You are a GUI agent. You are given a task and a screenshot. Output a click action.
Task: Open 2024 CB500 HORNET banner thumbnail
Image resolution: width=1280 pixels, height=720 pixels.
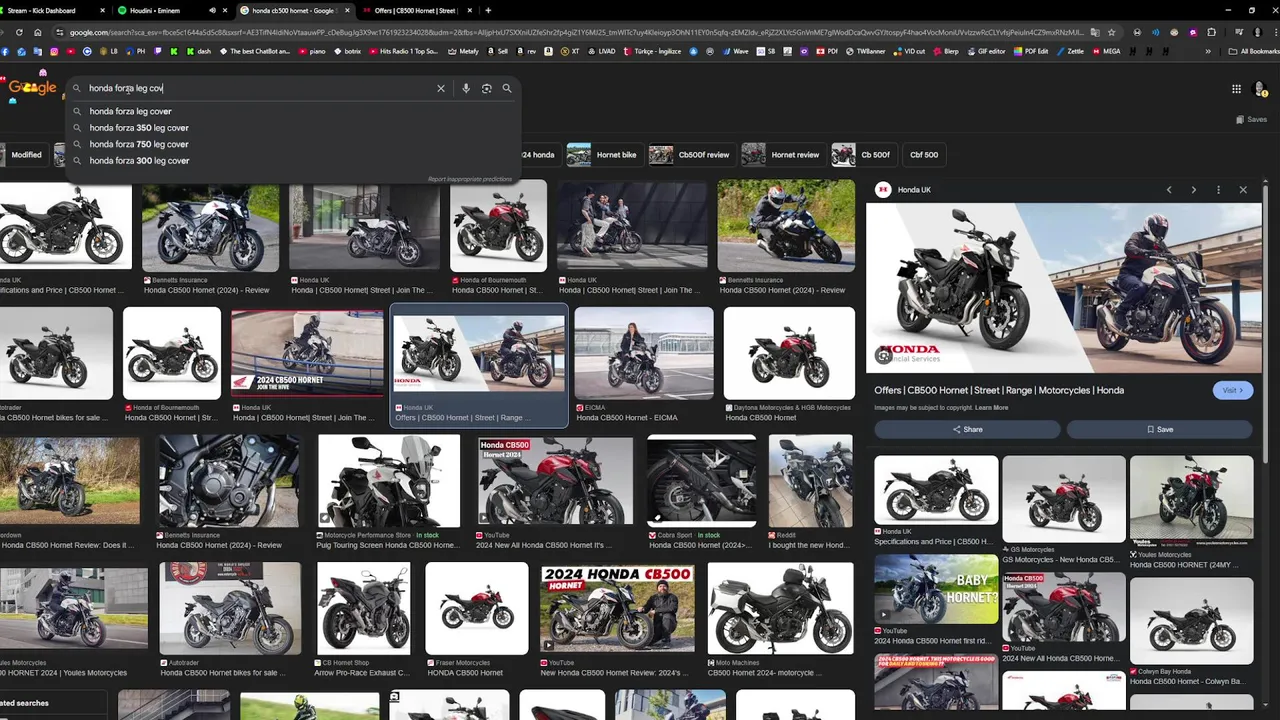click(x=307, y=353)
